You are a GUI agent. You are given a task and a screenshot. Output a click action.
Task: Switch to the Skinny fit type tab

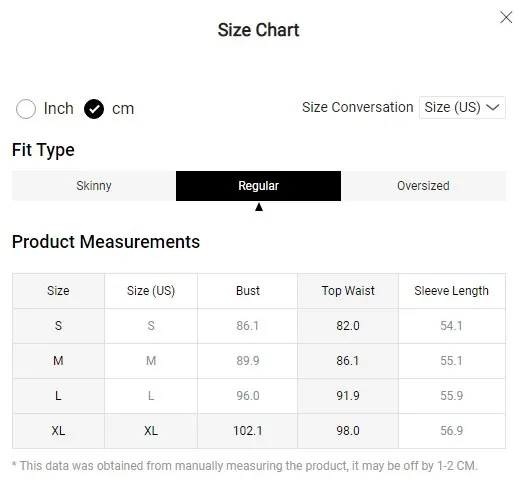point(94,186)
